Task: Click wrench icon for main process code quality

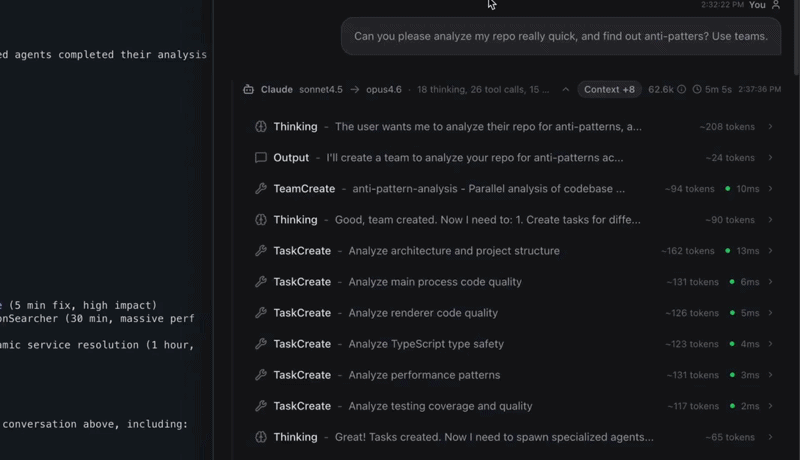Action: [x=261, y=282]
